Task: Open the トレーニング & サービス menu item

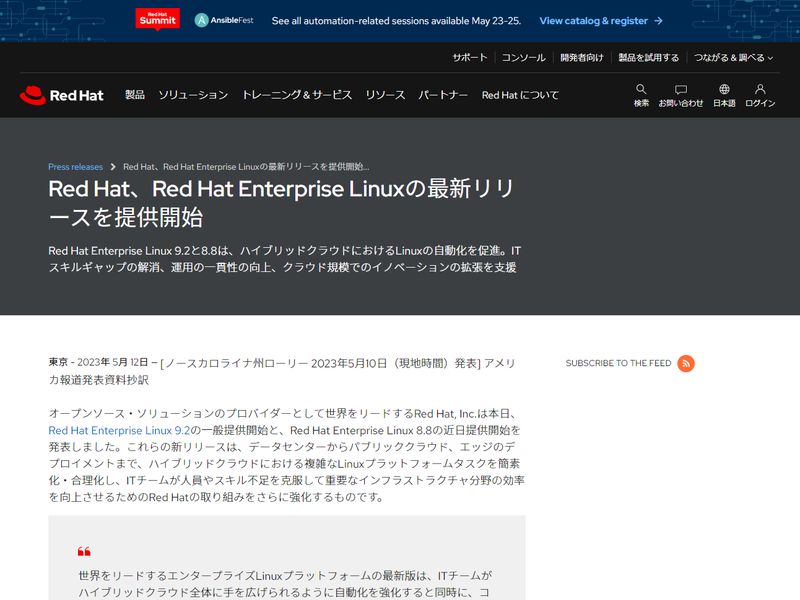Action: tap(296, 95)
